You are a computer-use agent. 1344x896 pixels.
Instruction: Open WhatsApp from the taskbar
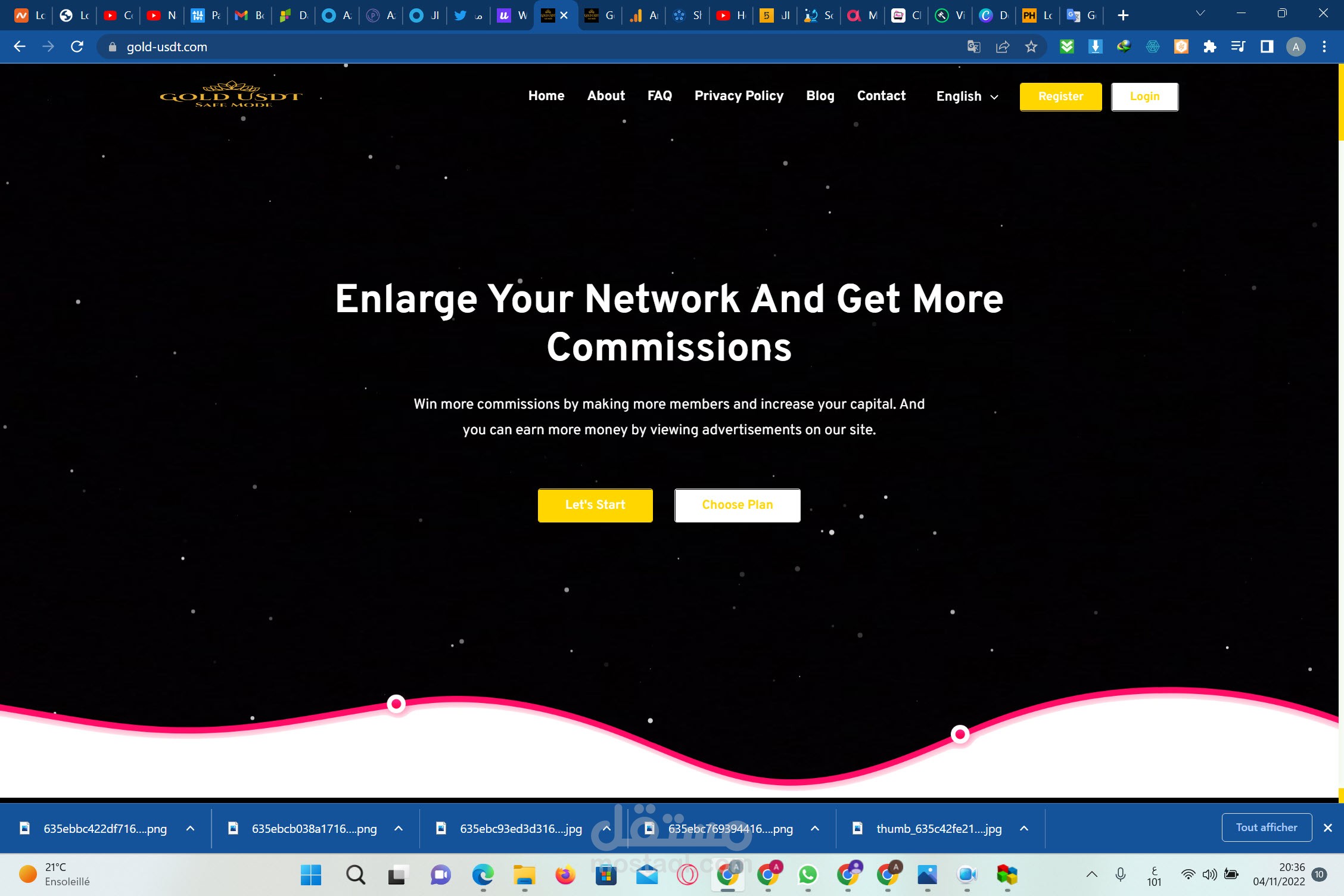807,875
